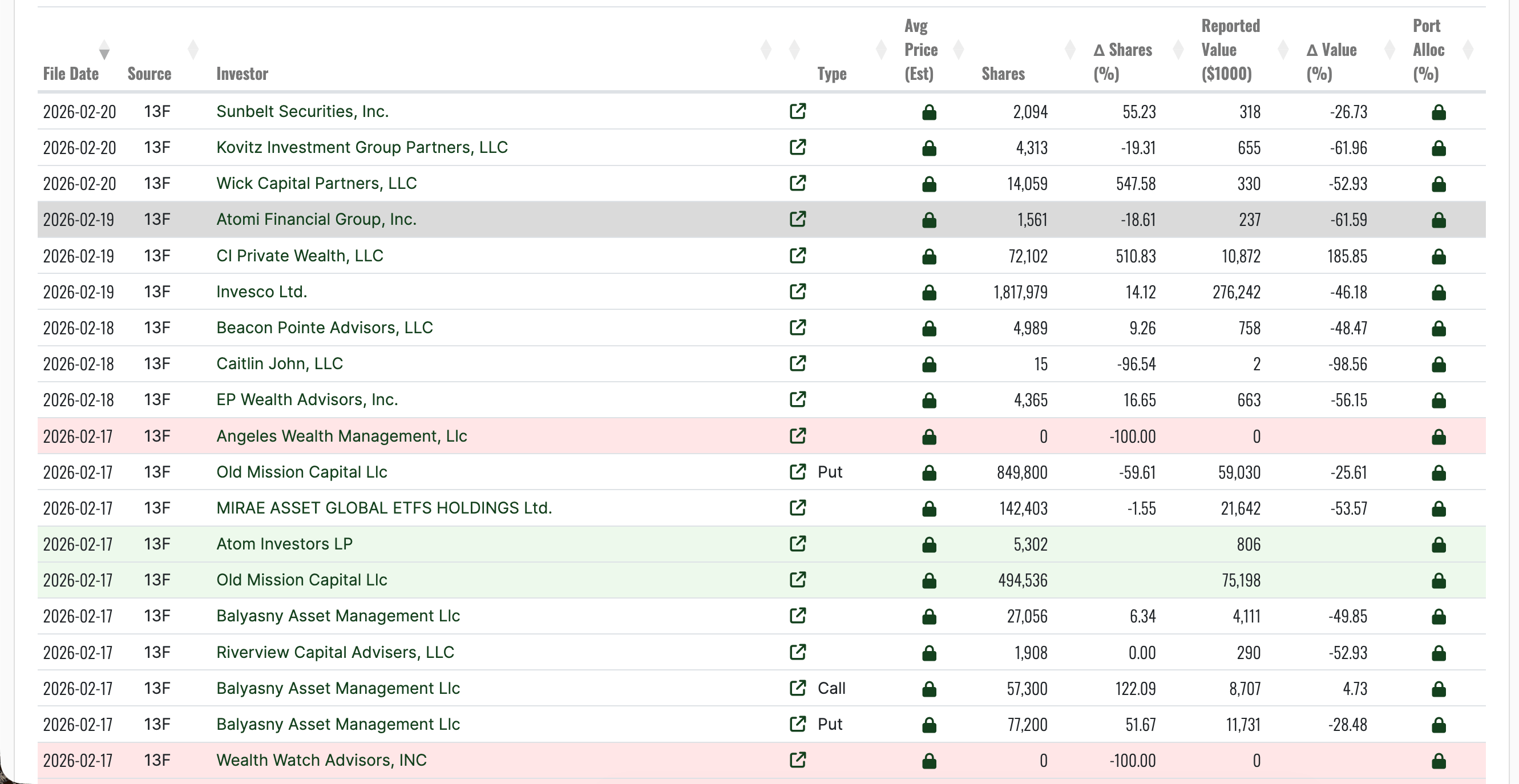Click the lock icon on Angeles Wealth Management's Port Alloc
Screen dimensions: 1519x784
pyautogui.click(x=1438, y=437)
